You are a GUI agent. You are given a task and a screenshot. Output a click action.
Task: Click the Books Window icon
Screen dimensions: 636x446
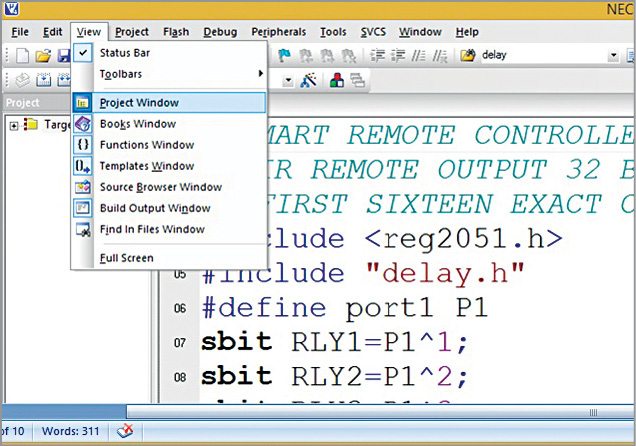click(83, 124)
